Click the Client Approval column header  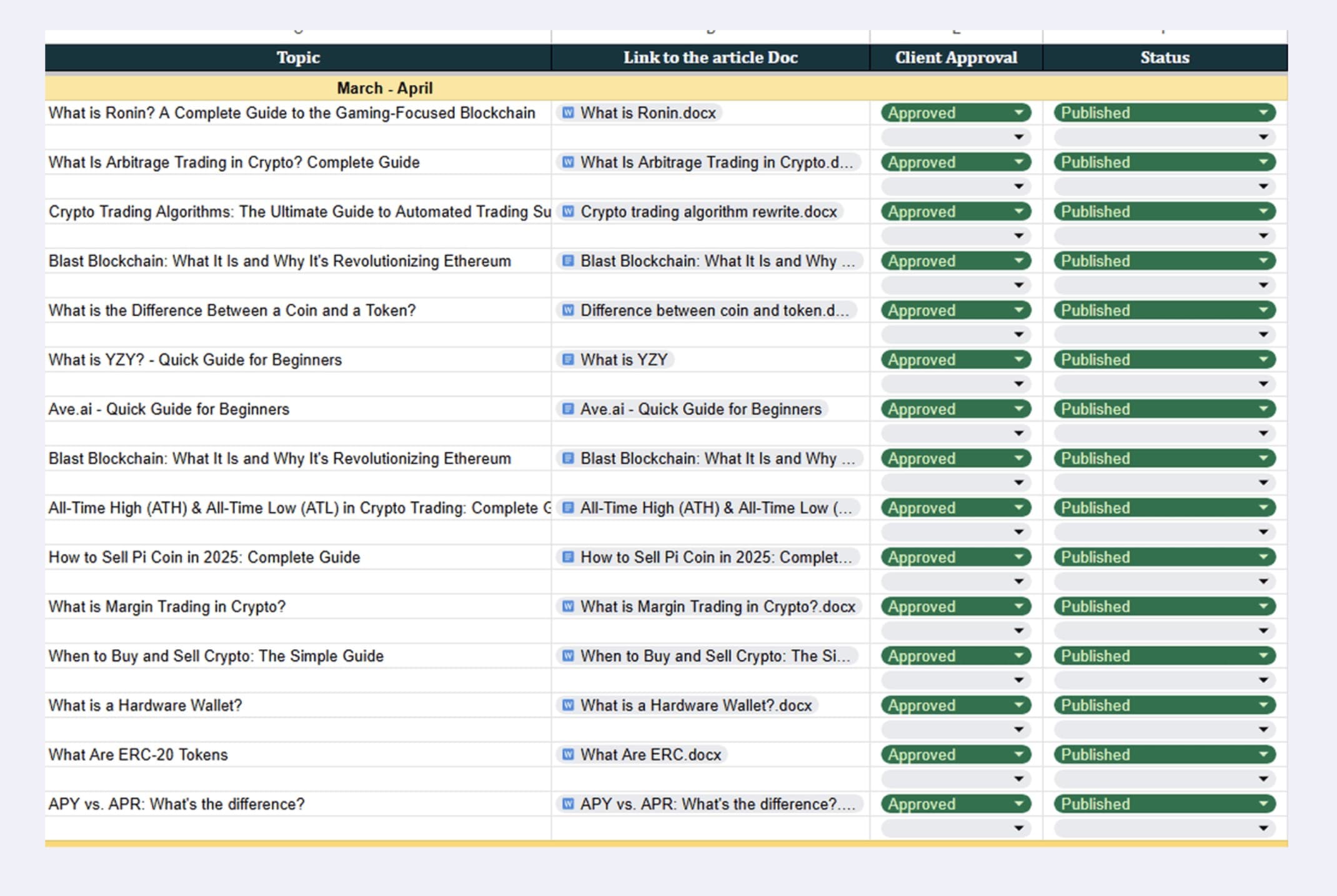click(x=956, y=57)
